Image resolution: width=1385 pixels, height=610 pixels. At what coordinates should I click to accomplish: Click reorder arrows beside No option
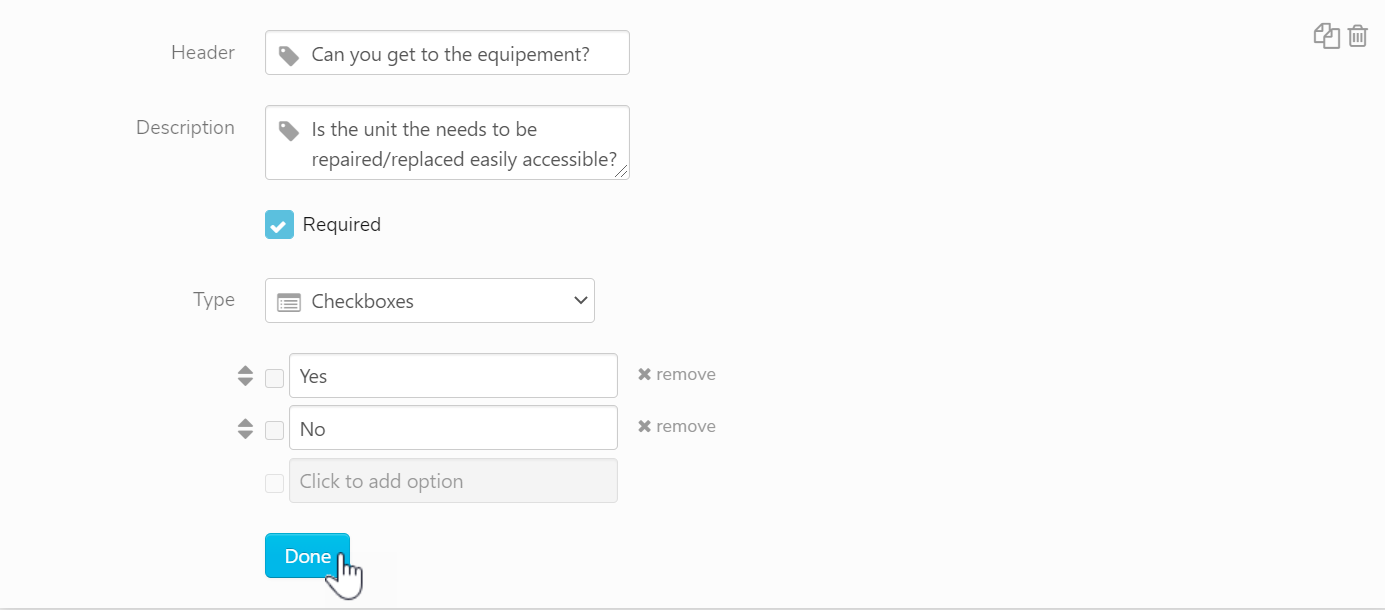tap(246, 429)
